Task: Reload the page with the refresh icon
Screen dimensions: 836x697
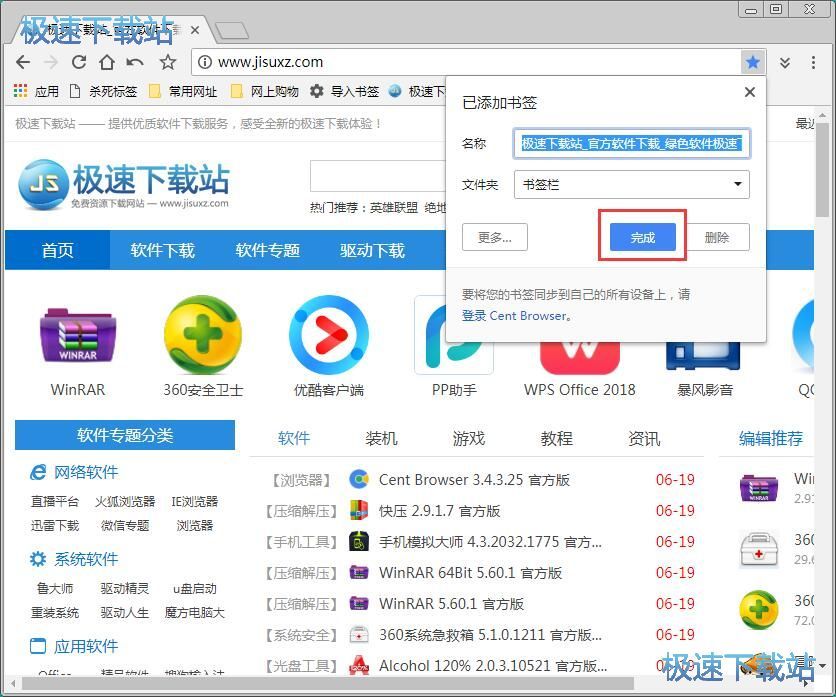Action: tap(79, 62)
